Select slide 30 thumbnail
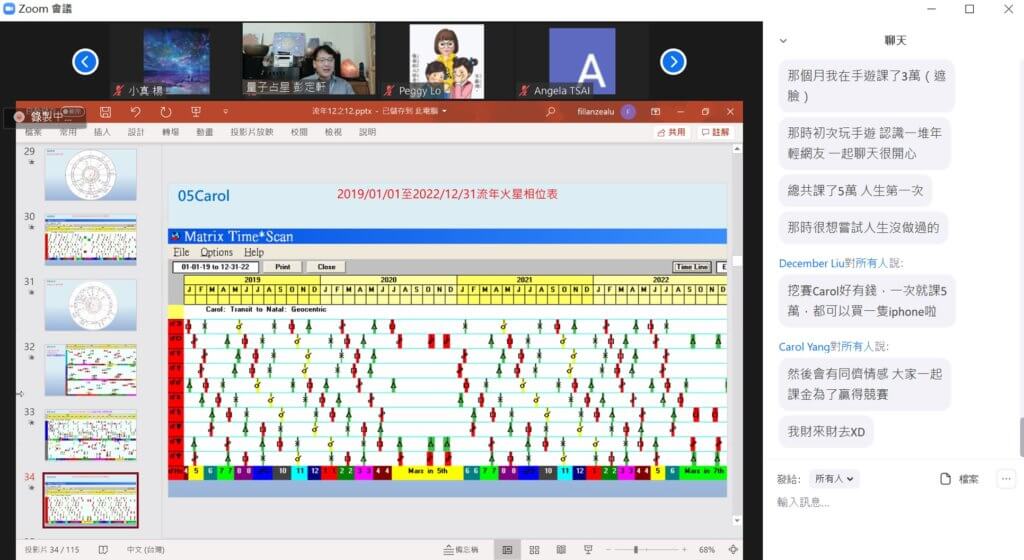 pos(91,239)
